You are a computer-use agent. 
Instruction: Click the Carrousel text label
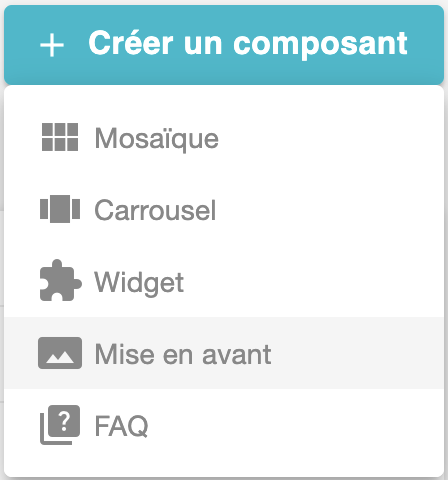click(x=155, y=210)
